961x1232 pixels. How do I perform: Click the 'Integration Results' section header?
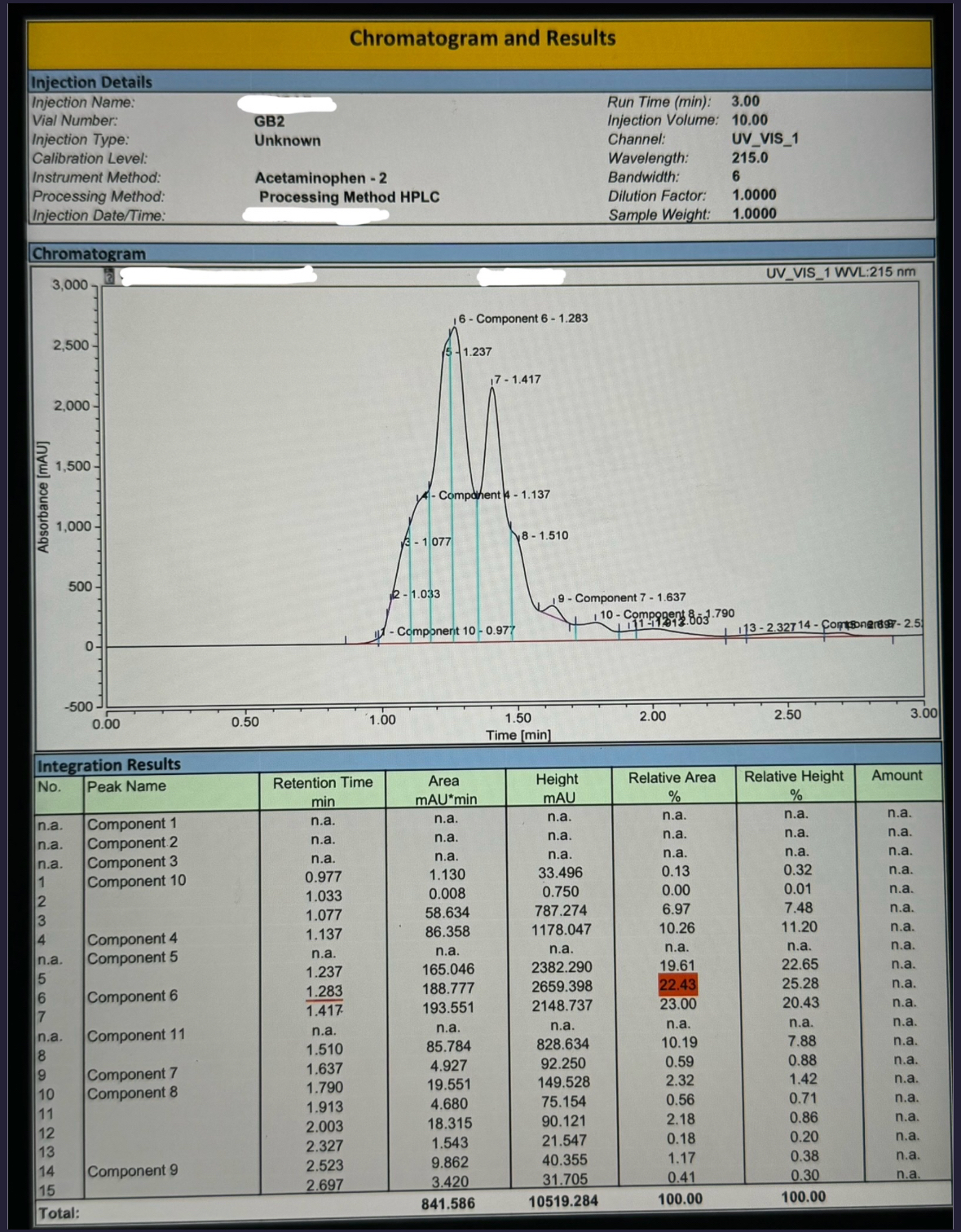pyautogui.click(x=109, y=764)
